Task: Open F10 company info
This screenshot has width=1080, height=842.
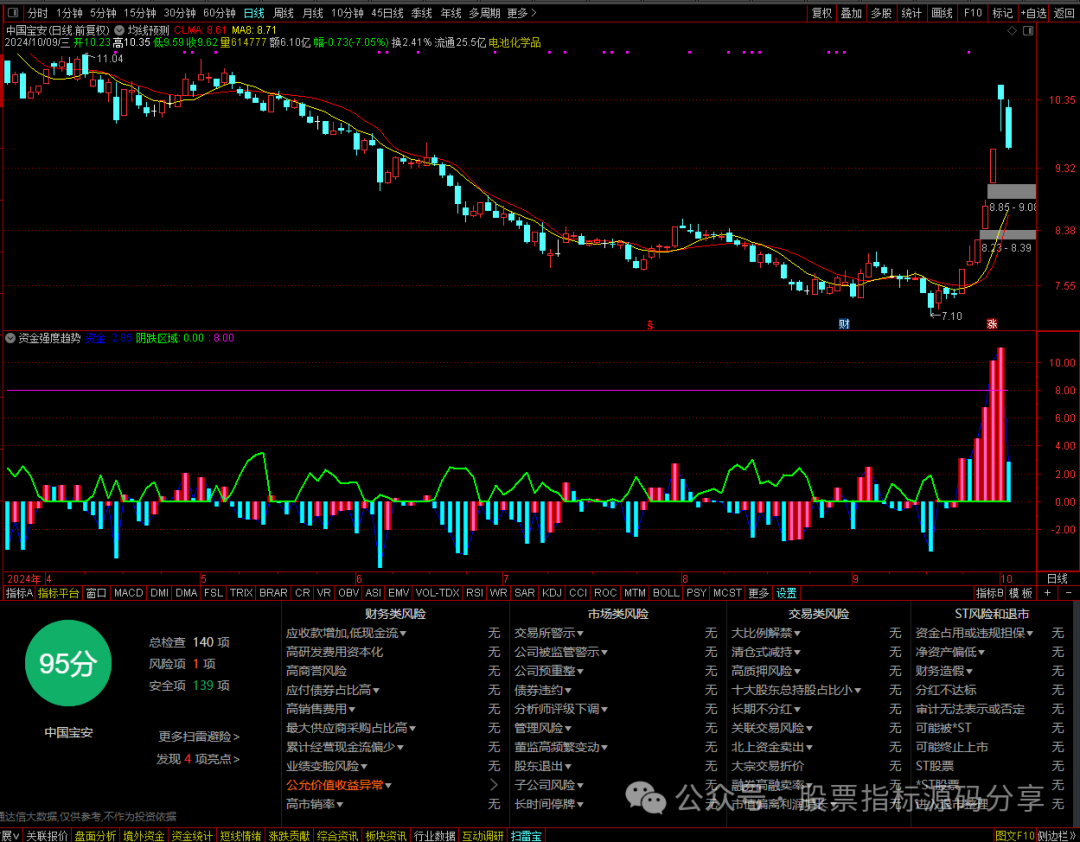Action: (x=973, y=13)
